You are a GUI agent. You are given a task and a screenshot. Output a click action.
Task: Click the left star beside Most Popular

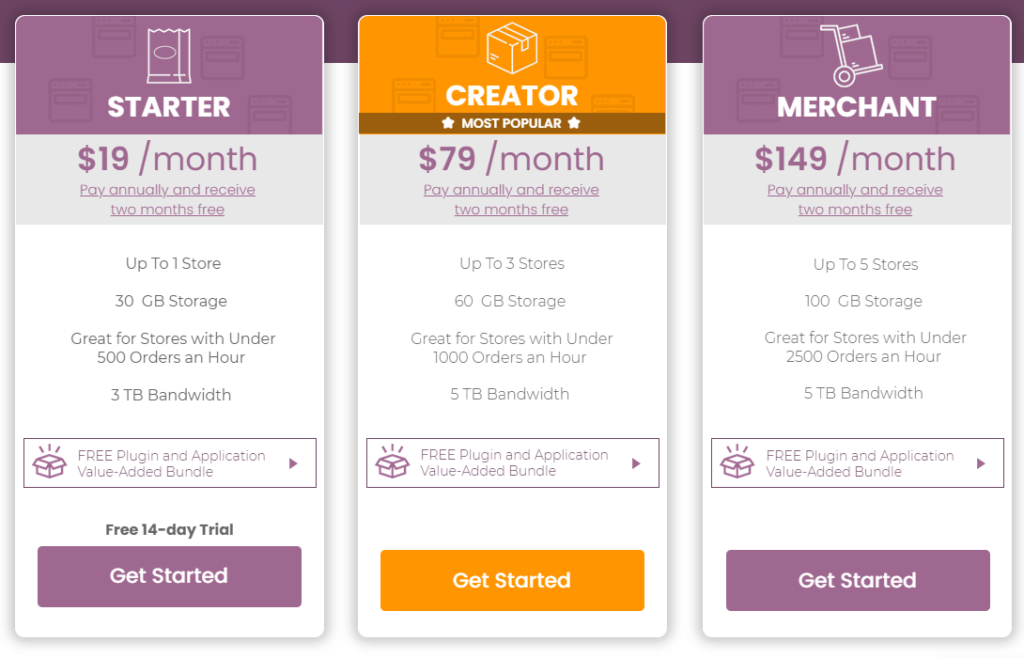click(x=448, y=123)
